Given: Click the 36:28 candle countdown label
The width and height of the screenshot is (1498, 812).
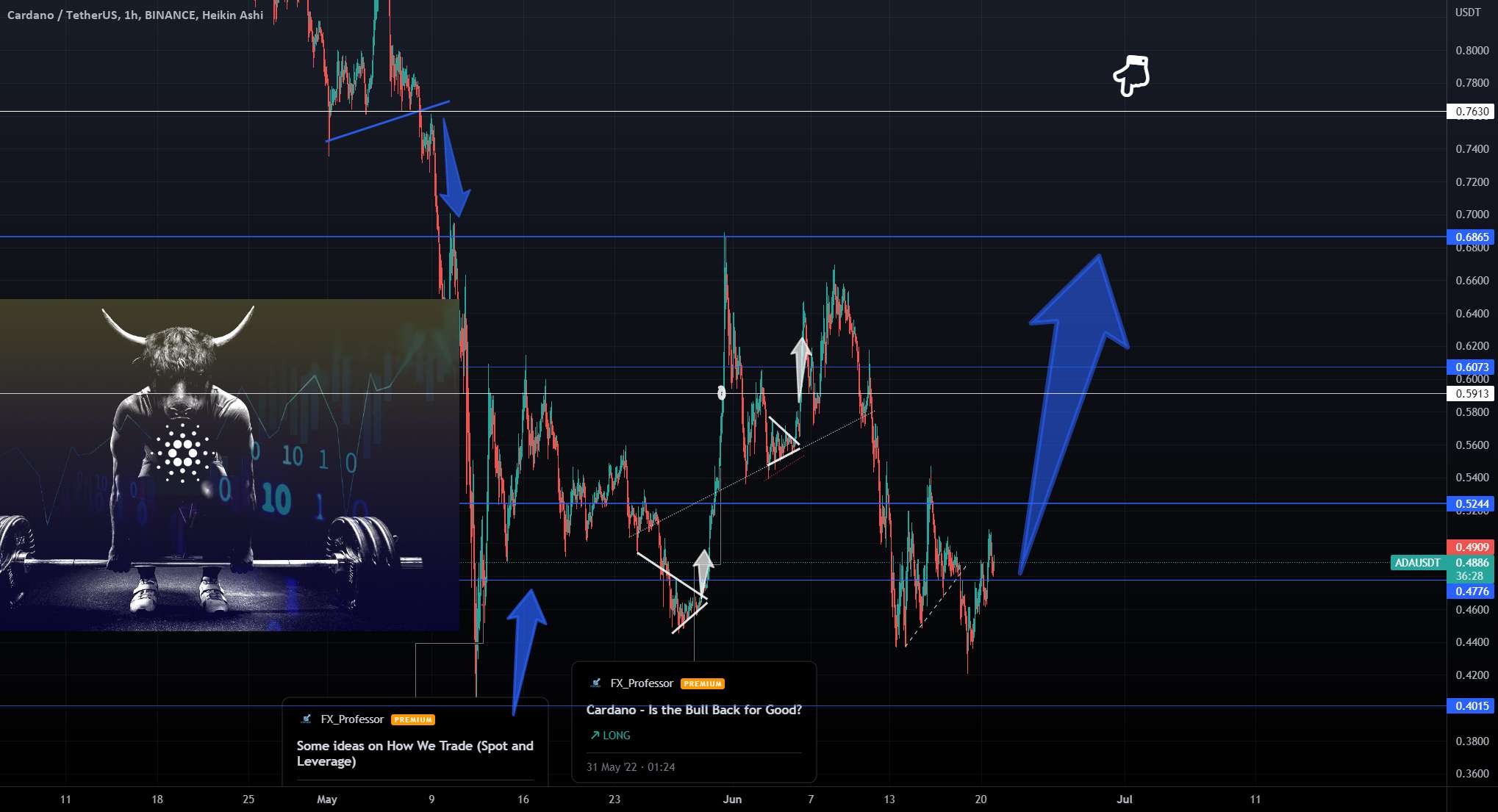Looking at the screenshot, I should [x=1470, y=576].
